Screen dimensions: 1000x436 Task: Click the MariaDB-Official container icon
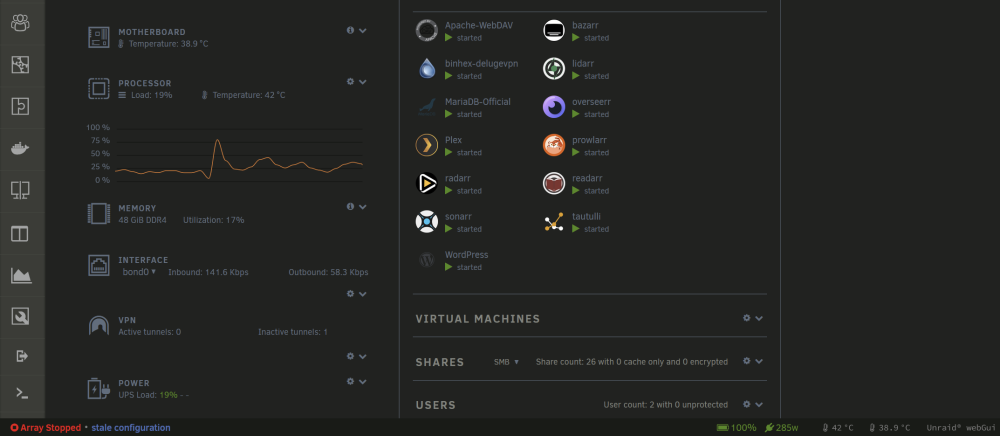426,107
